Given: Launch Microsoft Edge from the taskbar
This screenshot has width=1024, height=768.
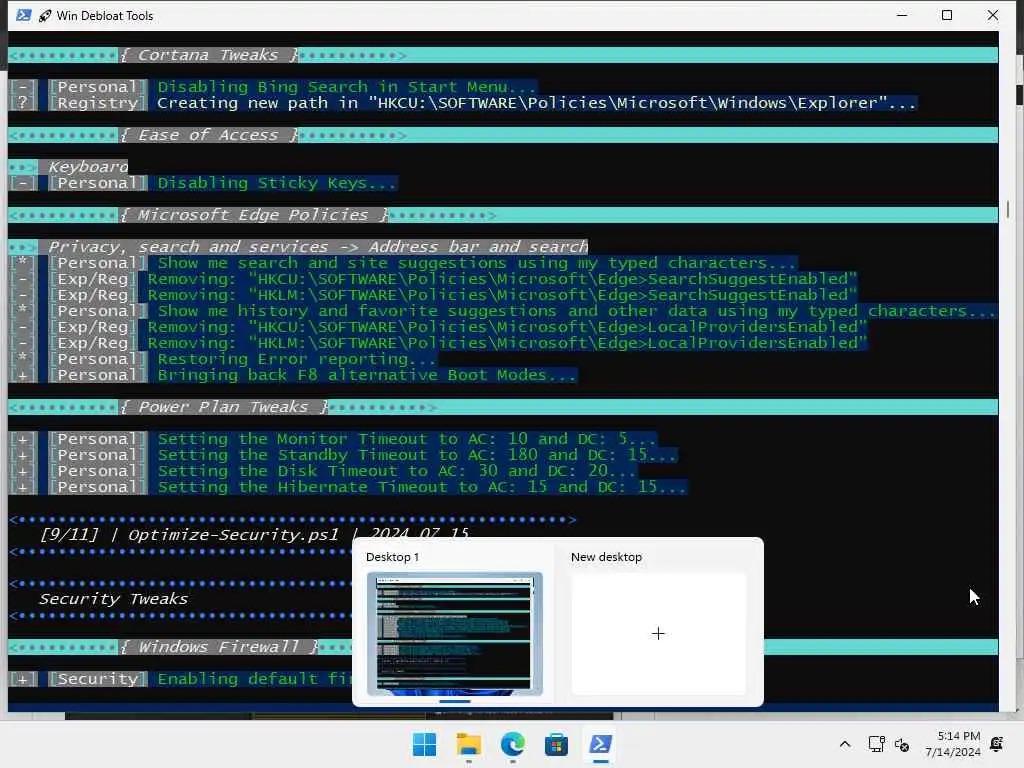Looking at the screenshot, I should point(513,744).
